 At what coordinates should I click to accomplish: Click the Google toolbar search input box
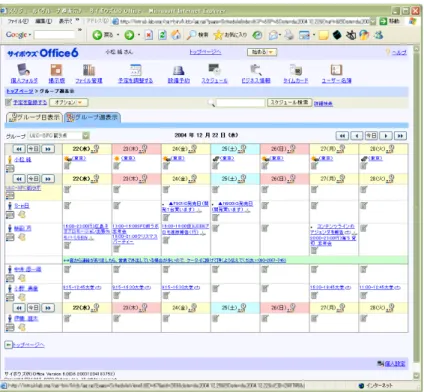(55, 34)
